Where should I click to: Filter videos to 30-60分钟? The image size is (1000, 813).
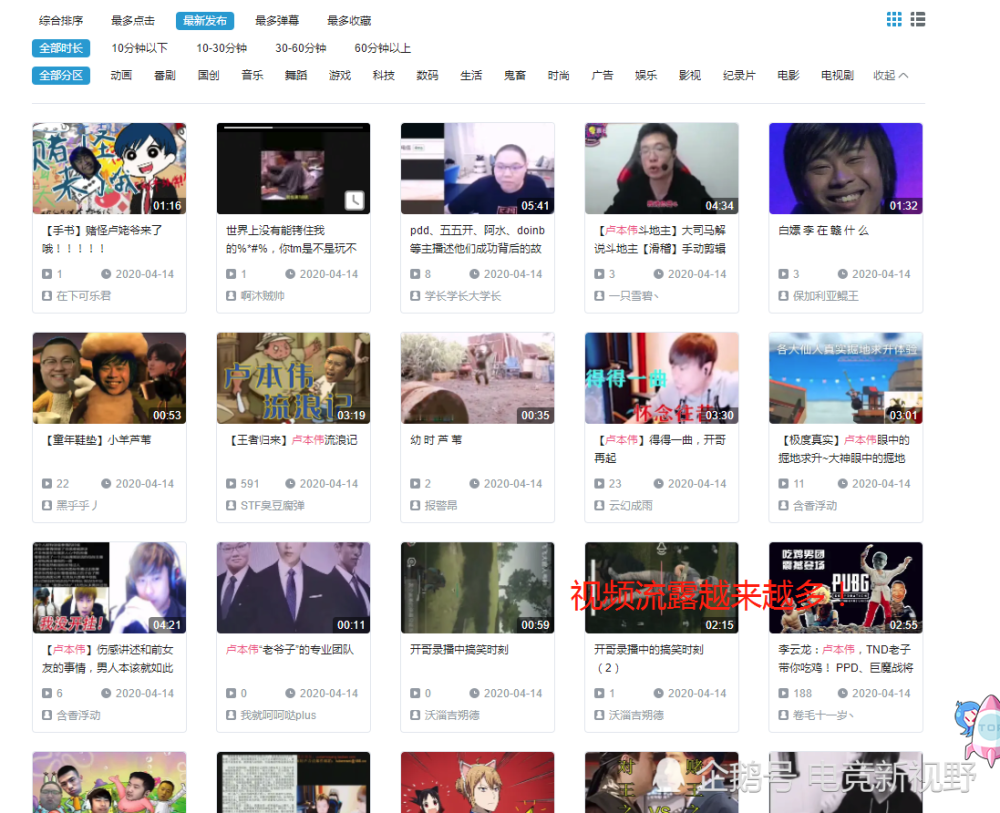point(300,48)
